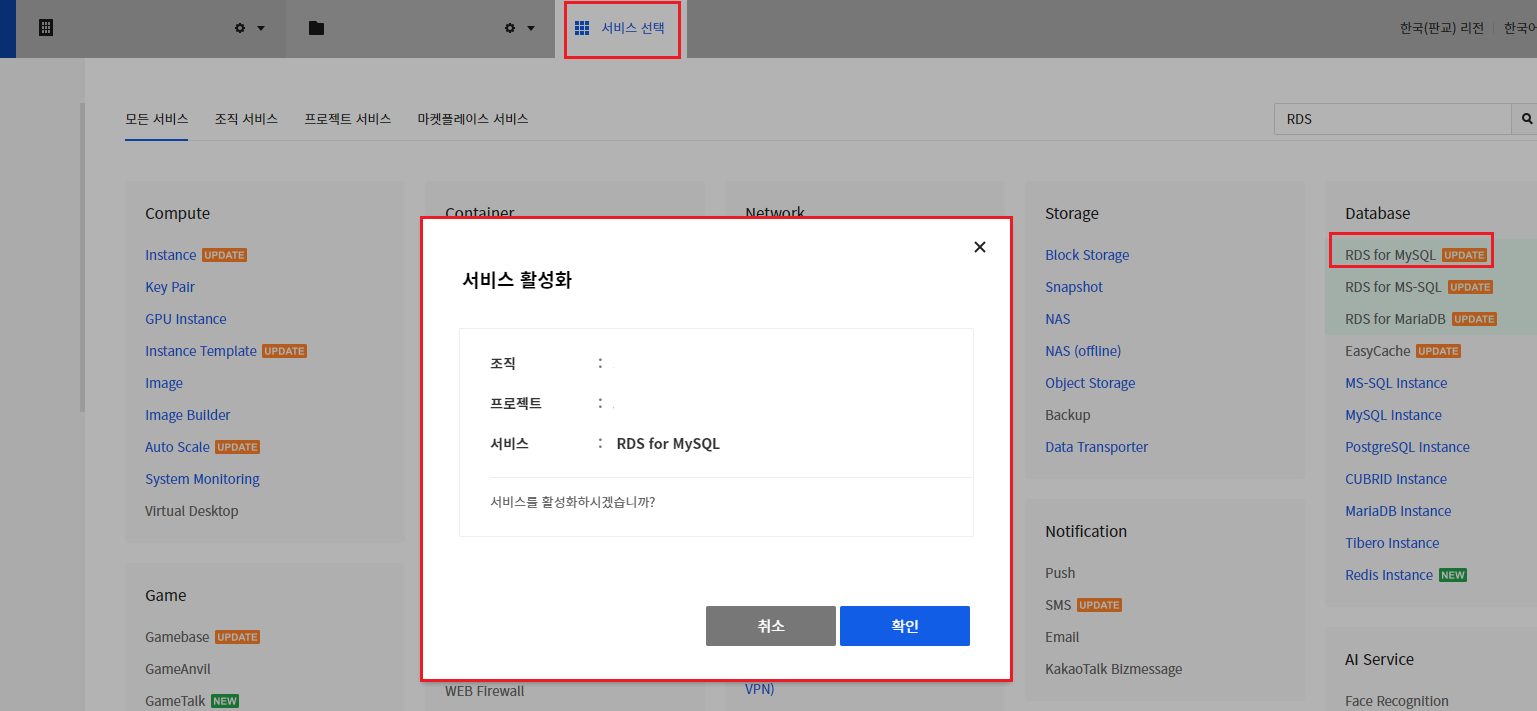
Task: Click Push under Notification
Action: tap(1060, 573)
